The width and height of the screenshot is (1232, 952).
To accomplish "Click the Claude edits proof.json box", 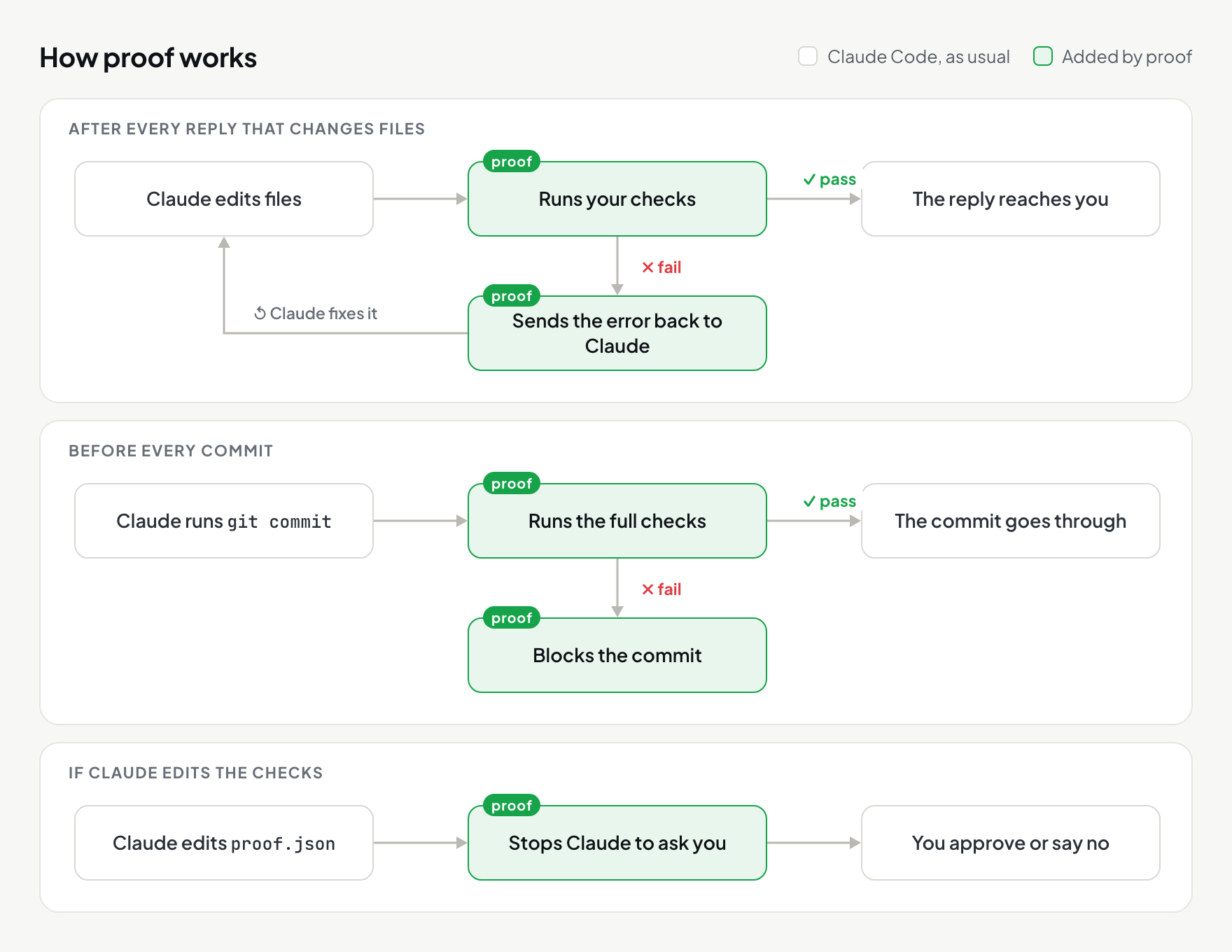I will pyautogui.click(x=224, y=843).
